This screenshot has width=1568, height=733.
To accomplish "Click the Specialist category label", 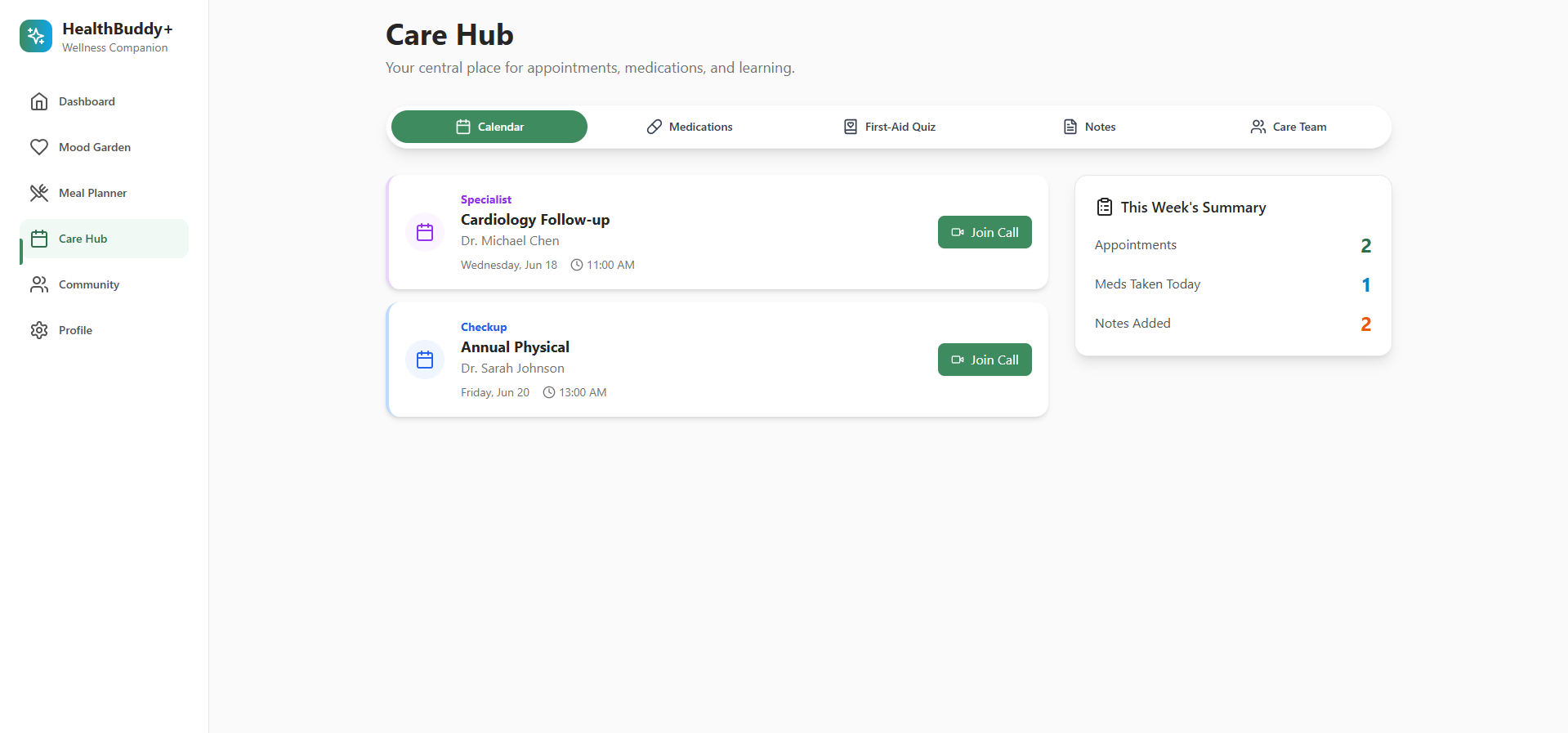I will pyautogui.click(x=486, y=199).
